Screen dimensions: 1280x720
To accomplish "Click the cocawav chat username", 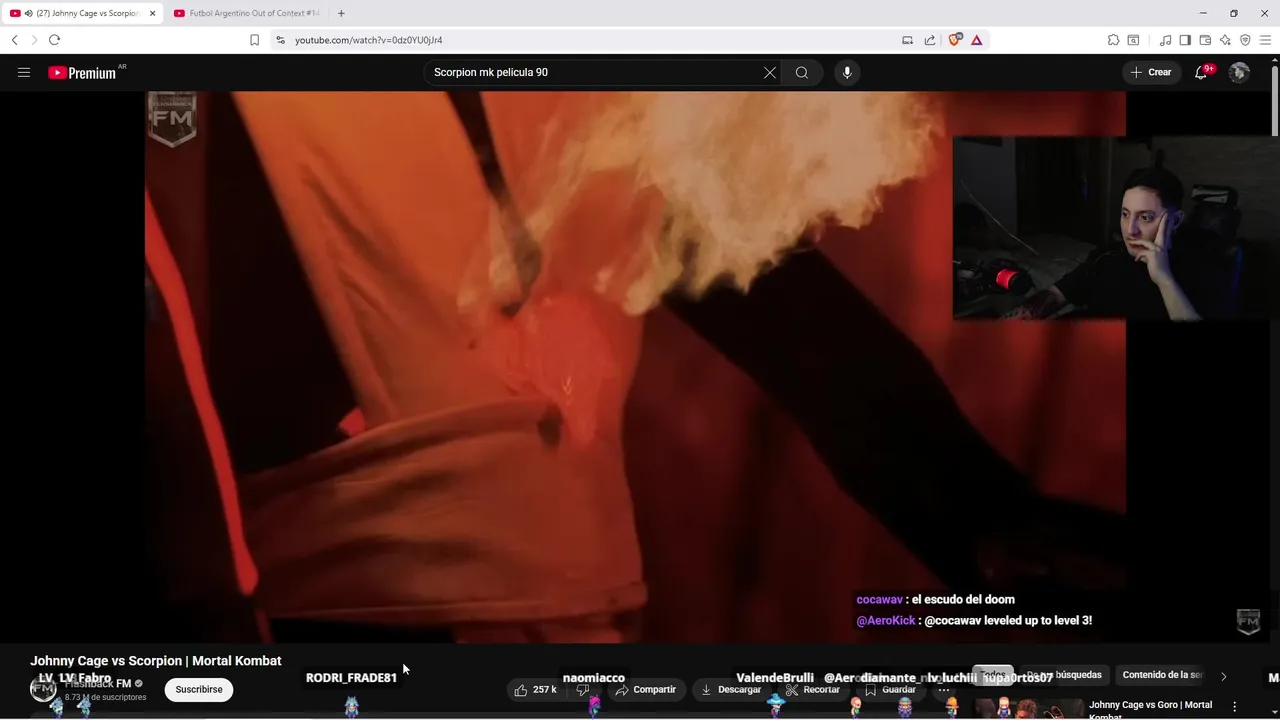I will pos(880,599).
